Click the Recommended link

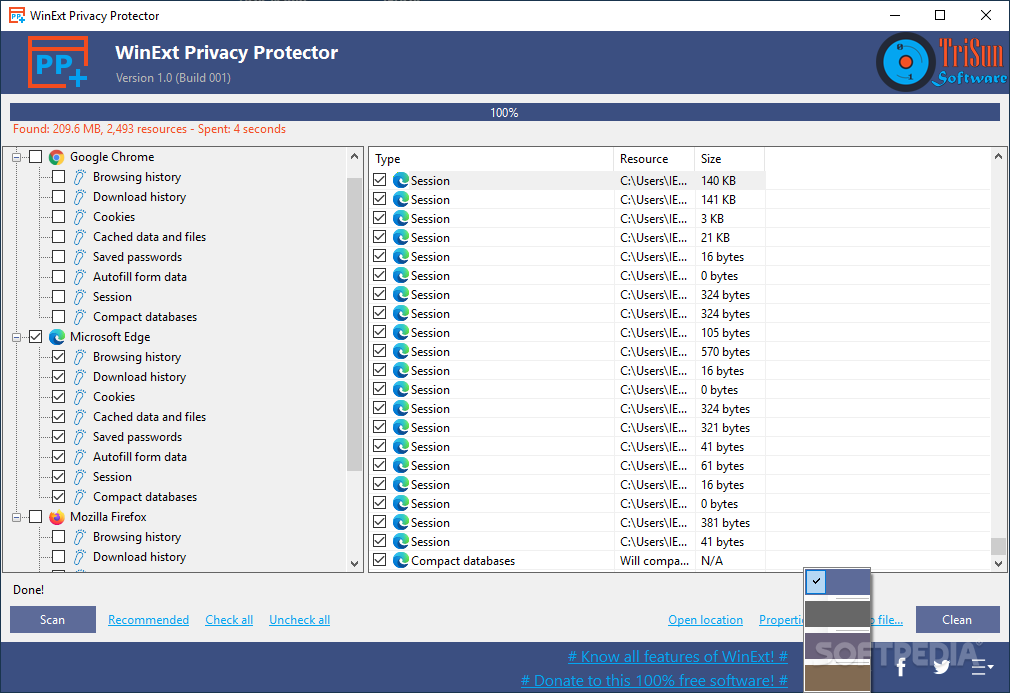click(148, 620)
